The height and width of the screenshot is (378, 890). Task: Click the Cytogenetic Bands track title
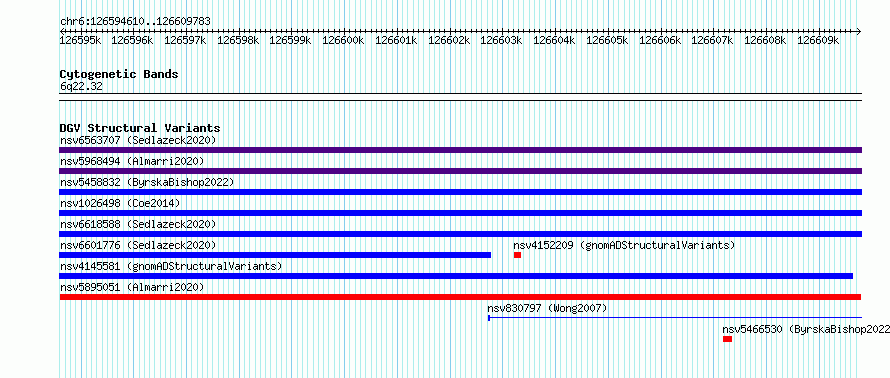click(x=119, y=74)
